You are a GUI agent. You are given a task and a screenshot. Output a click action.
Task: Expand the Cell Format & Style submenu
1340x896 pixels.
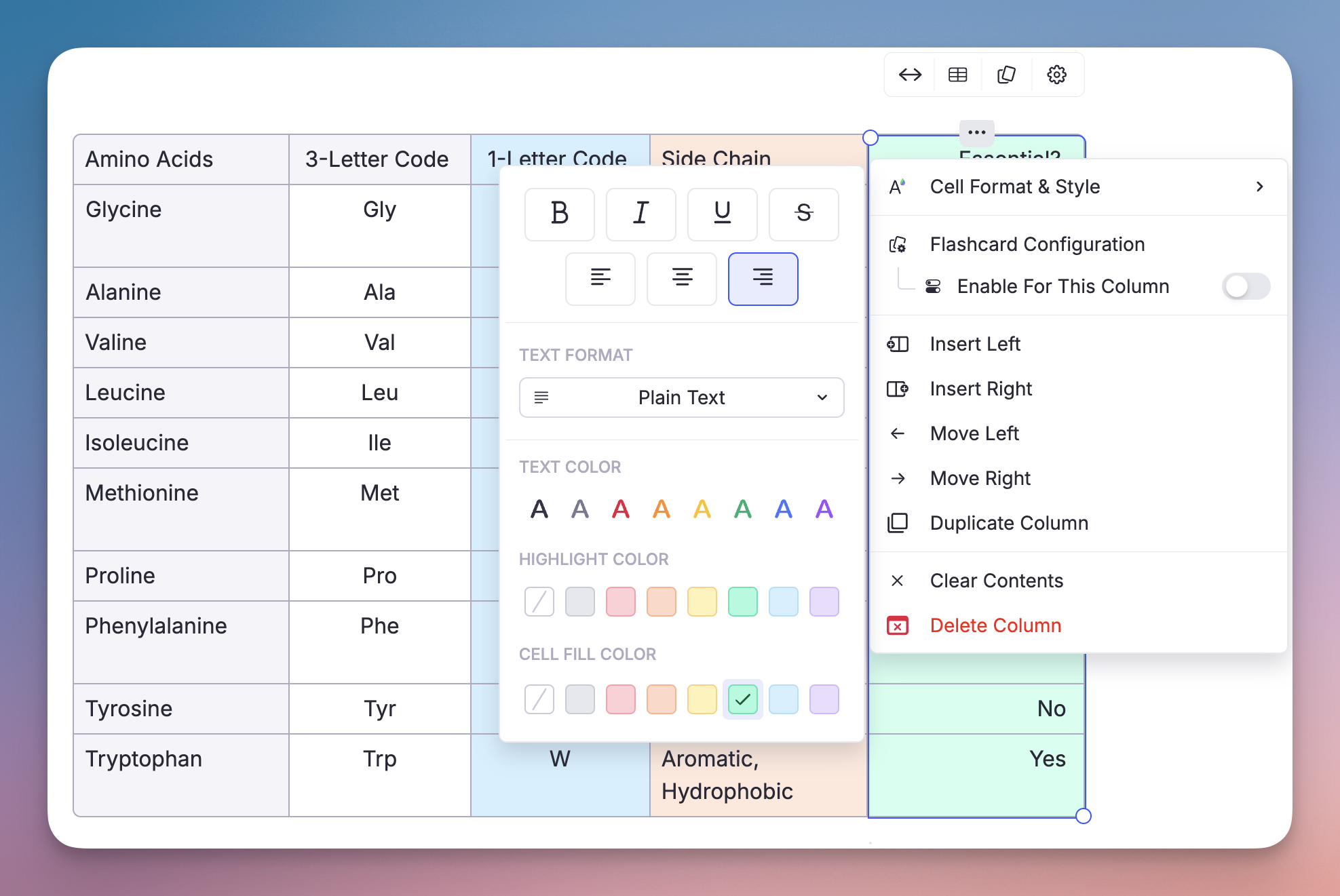1077,187
